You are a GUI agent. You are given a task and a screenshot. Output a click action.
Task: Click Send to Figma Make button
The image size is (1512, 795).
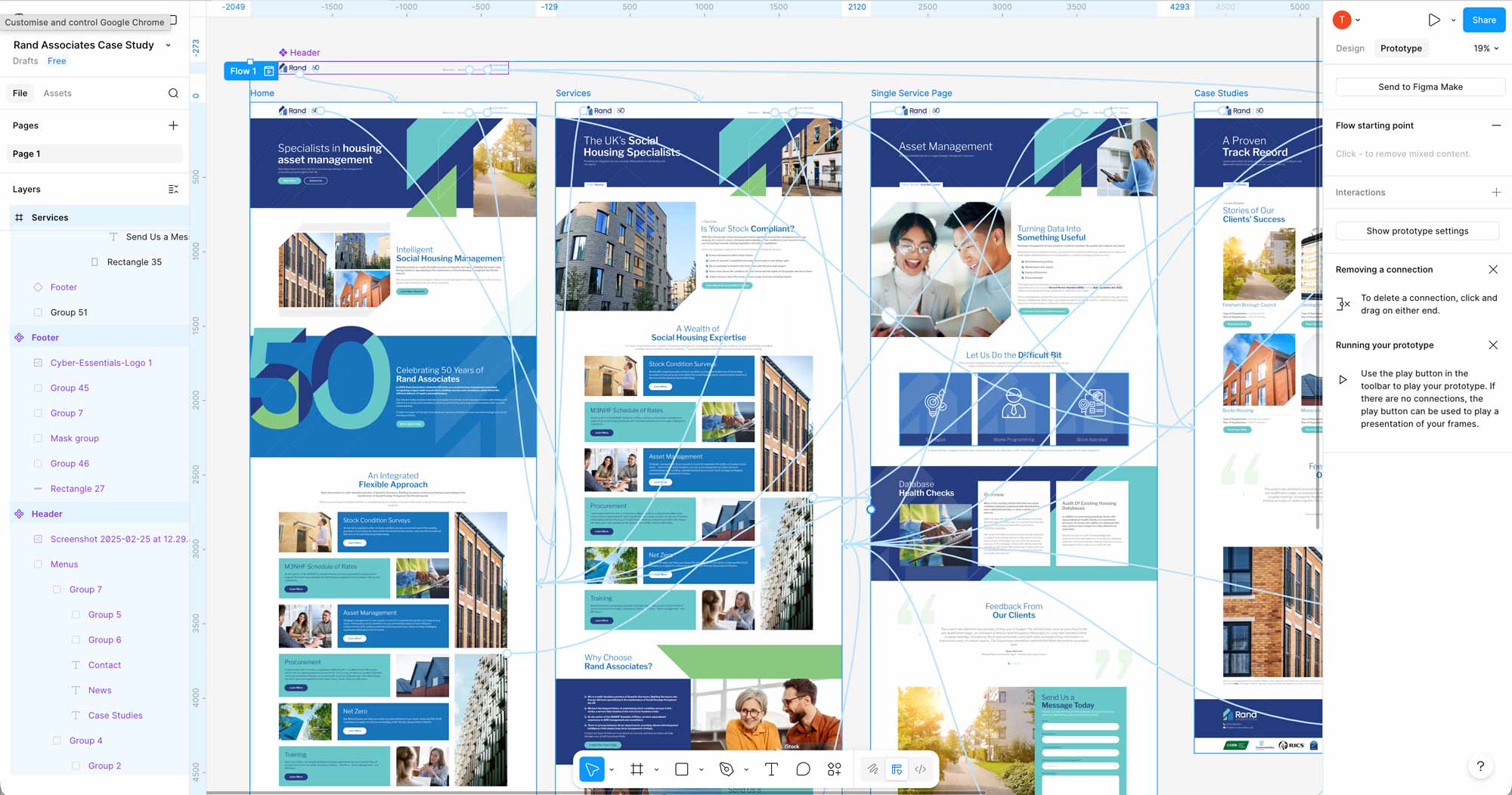(1420, 87)
